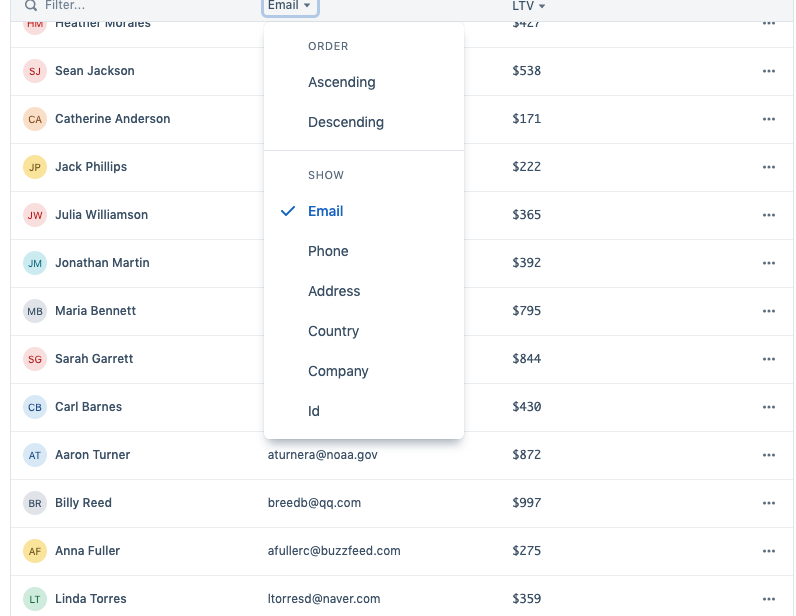Show Id in the column

[364, 411]
